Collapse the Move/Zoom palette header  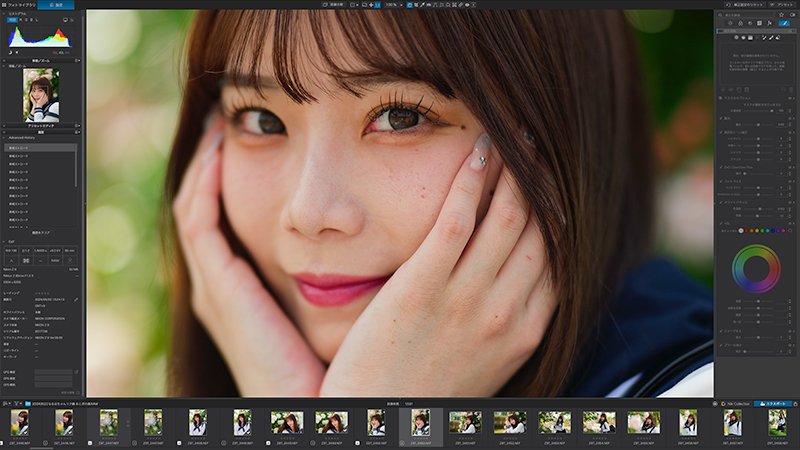click(4, 61)
